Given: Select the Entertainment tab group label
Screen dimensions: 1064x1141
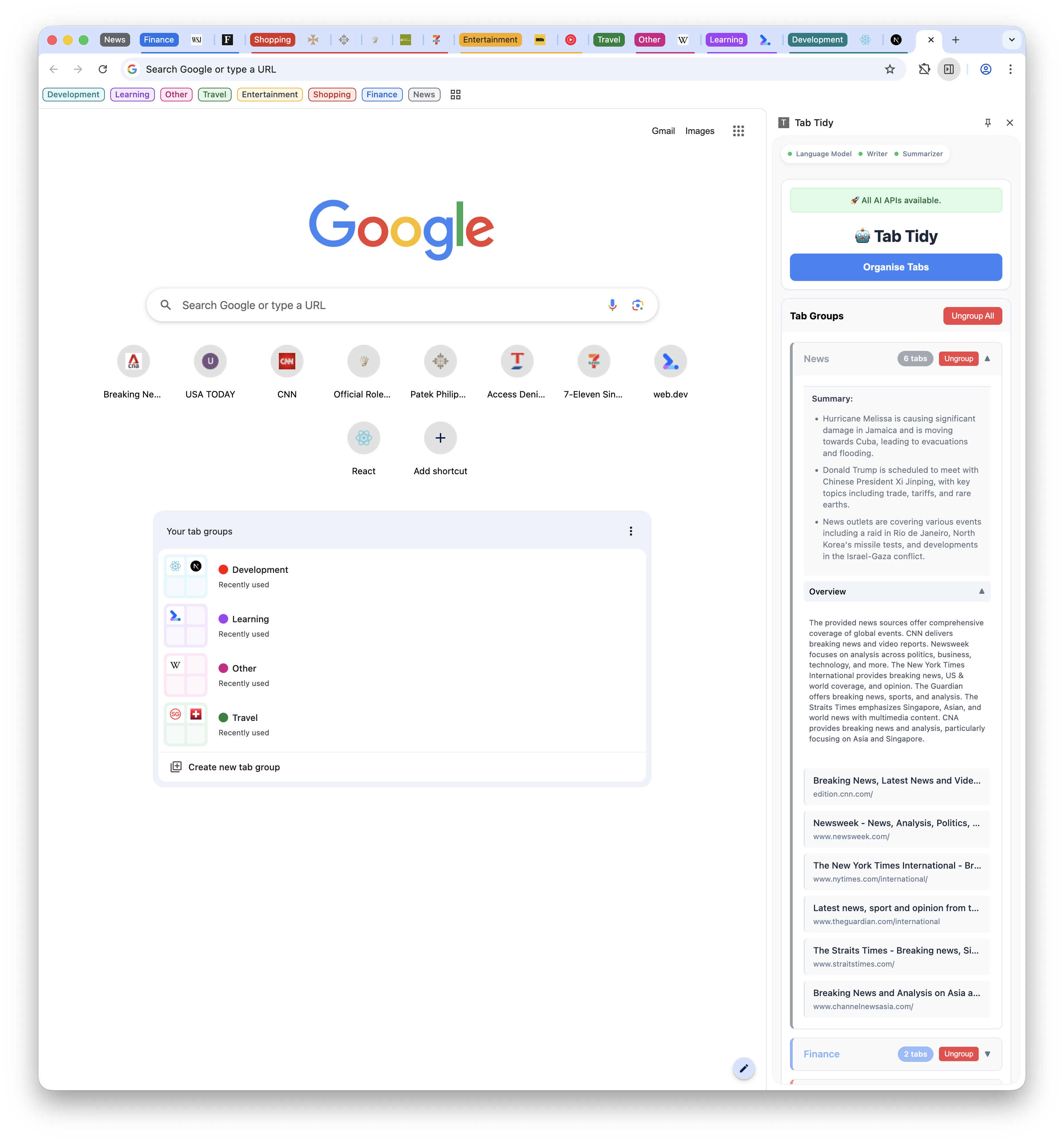Looking at the screenshot, I should tap(490, 40).
